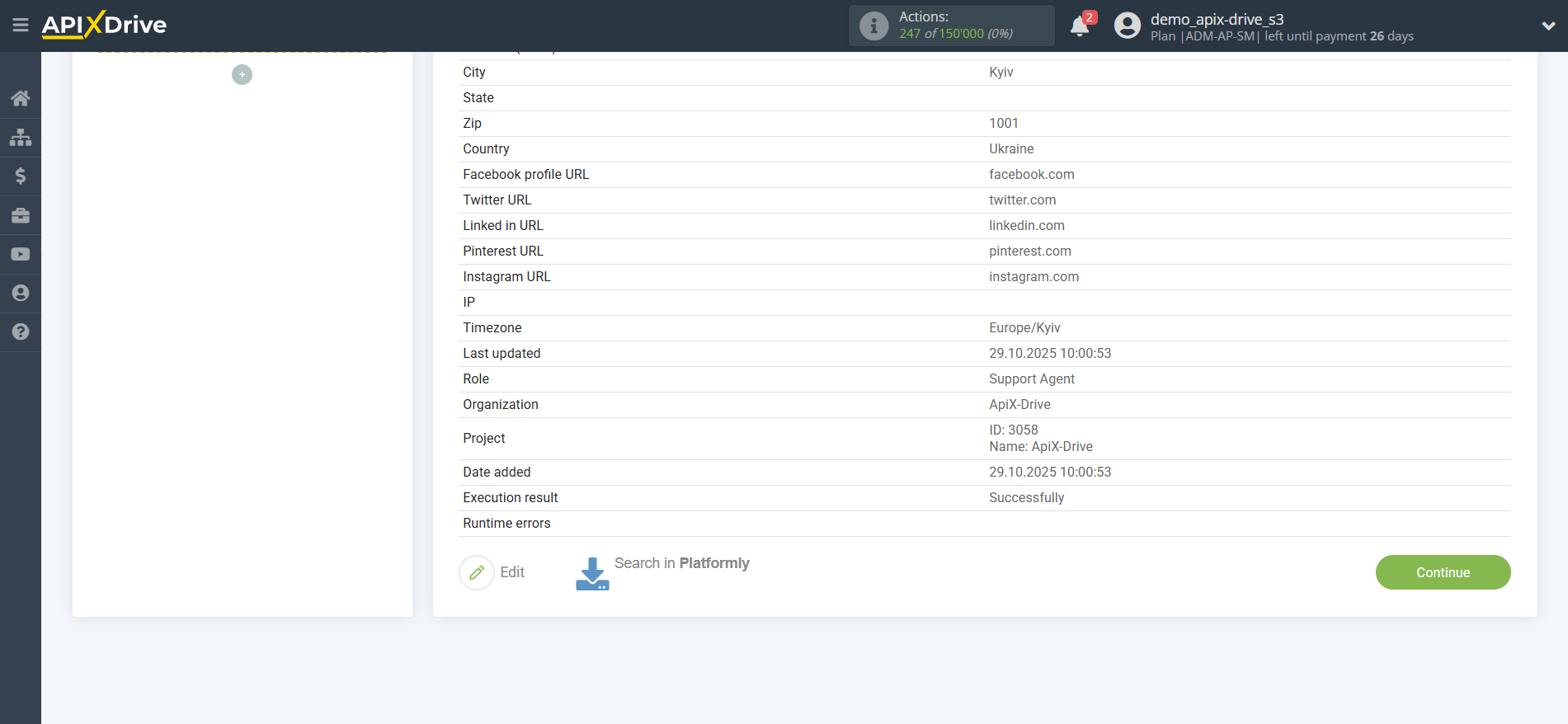Select the Country value Ukraine
Image resolution: width=1568 pixels, height=724 pixels.
click(x=1011, y=149)
